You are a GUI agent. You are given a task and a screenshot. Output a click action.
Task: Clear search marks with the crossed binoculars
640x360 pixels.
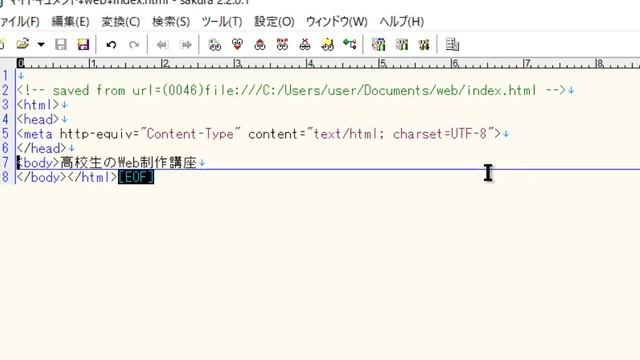coord(304,44)
